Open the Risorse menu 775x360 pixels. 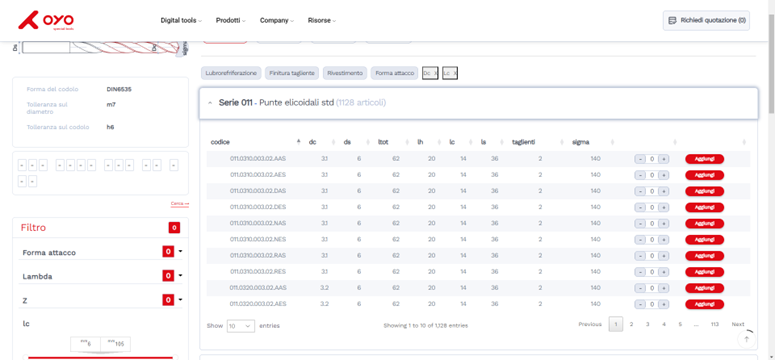click(322, 21)
